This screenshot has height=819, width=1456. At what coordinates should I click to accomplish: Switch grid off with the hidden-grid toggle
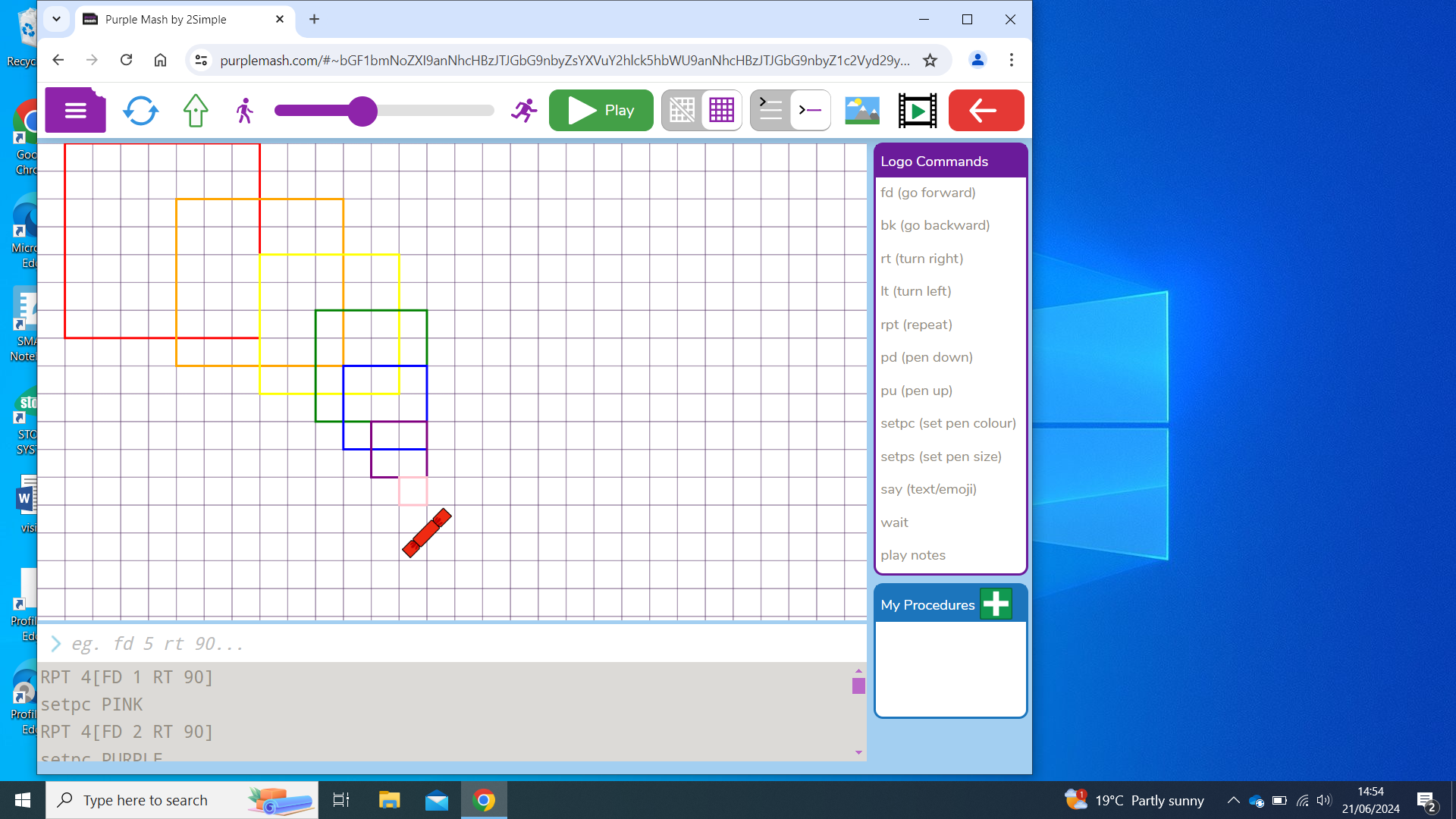[x=682, y=111]
